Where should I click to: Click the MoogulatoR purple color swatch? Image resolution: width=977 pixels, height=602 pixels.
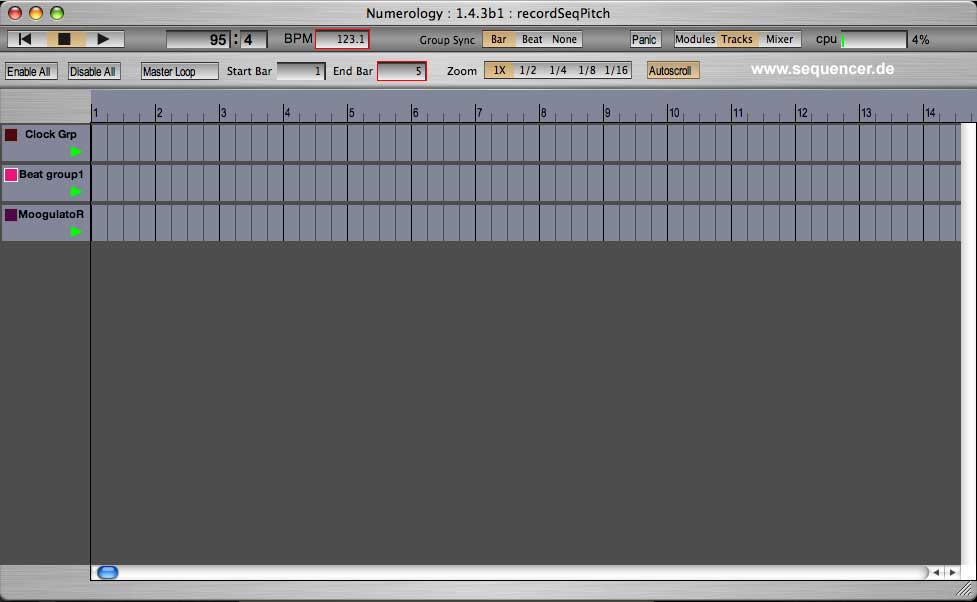coord(11,215)
